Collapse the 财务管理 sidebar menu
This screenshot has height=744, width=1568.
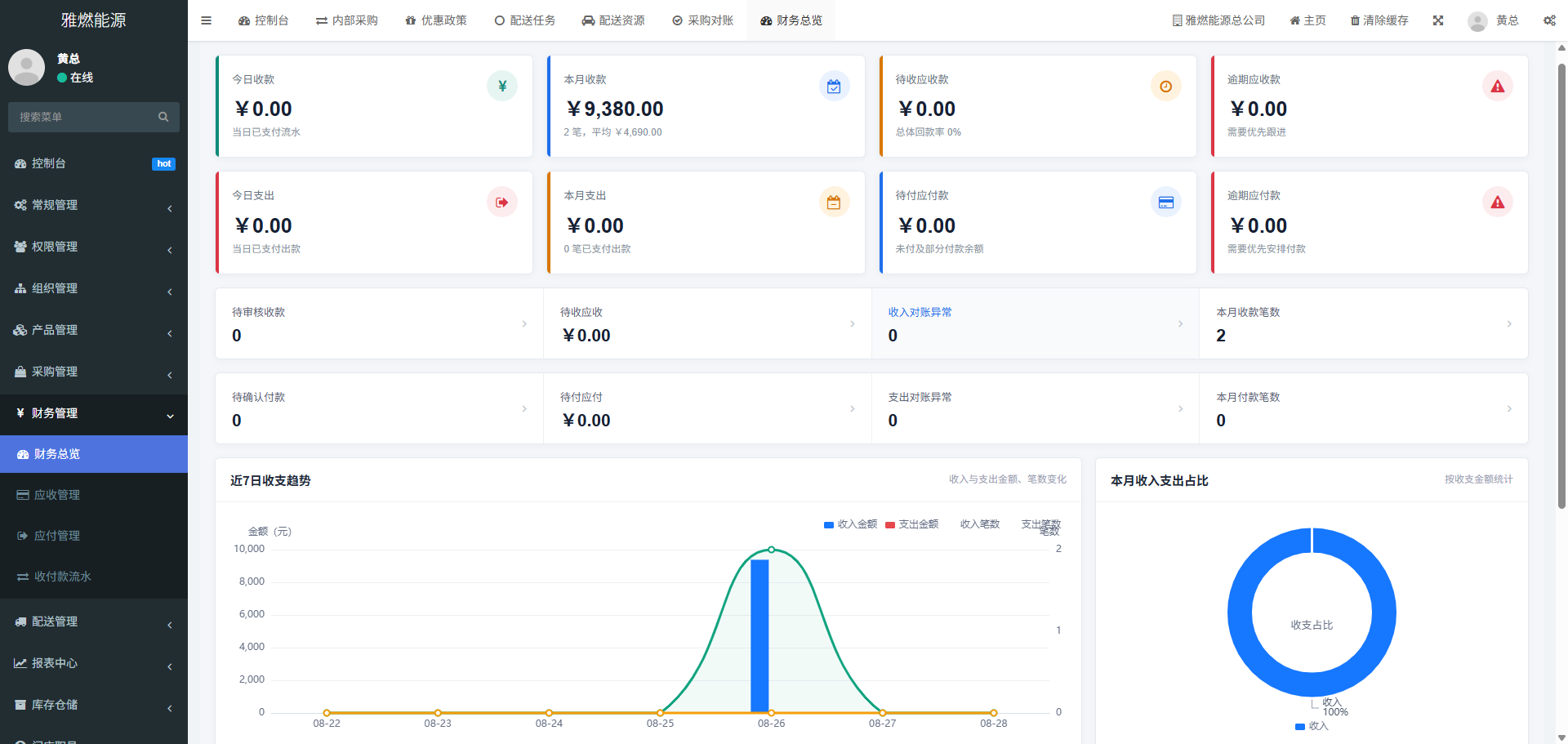coord(94,413)
